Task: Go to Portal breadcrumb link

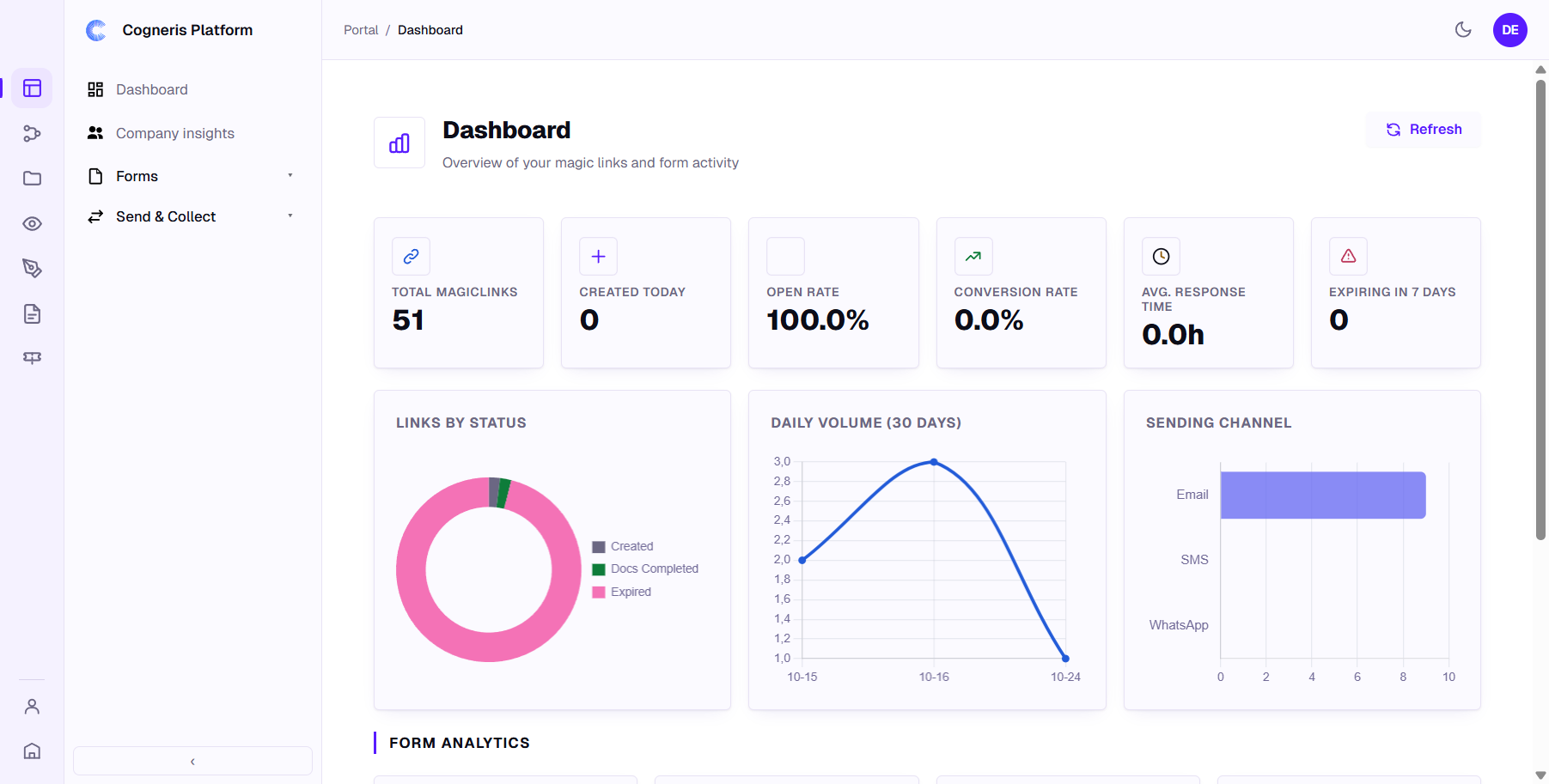Action: (361, 30)
